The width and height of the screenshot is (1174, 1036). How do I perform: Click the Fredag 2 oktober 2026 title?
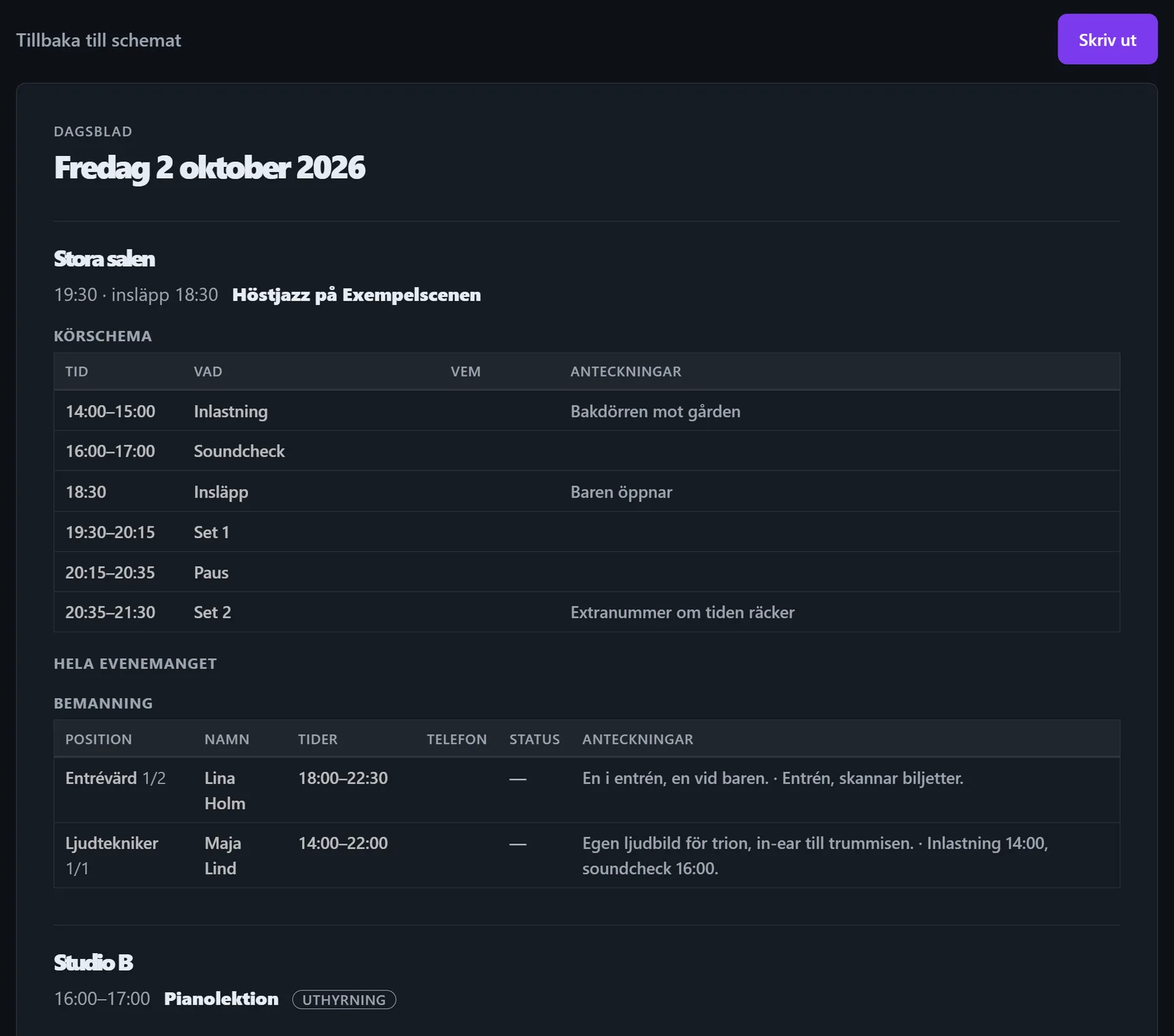pos(209,168)
